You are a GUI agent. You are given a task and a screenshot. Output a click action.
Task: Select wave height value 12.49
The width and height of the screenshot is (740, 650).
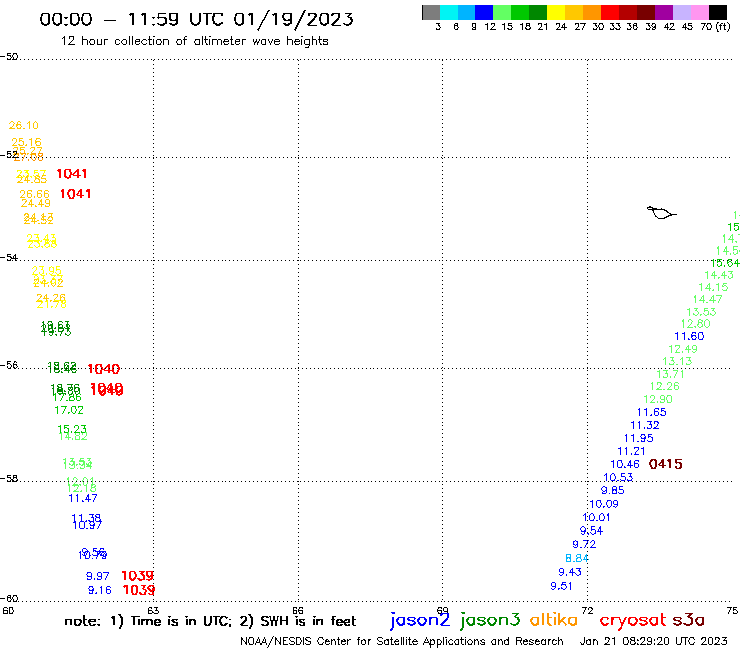(683, 349)
